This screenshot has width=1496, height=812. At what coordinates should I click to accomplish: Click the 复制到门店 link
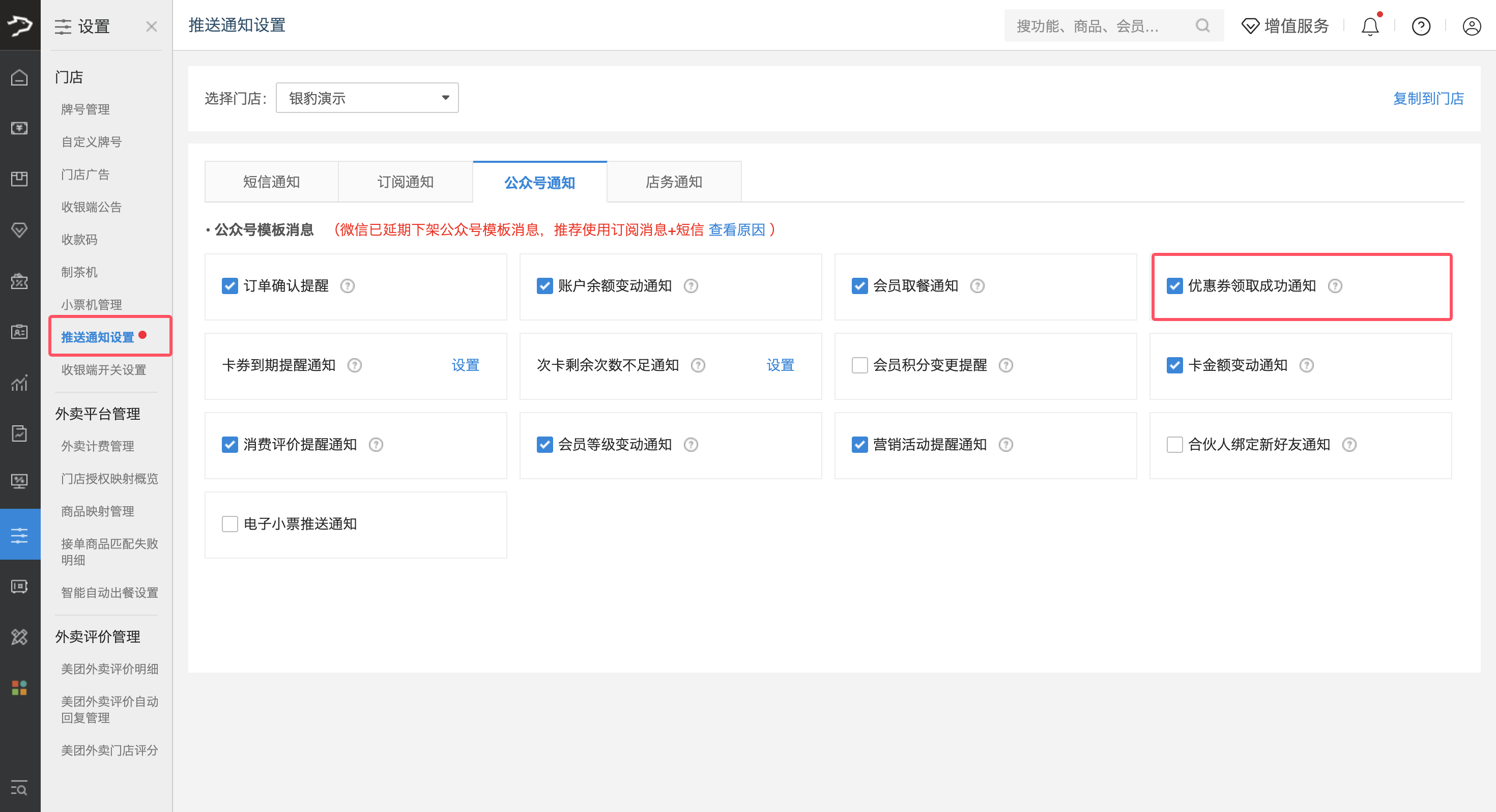pyautogui.click(x=1428, y=98)
